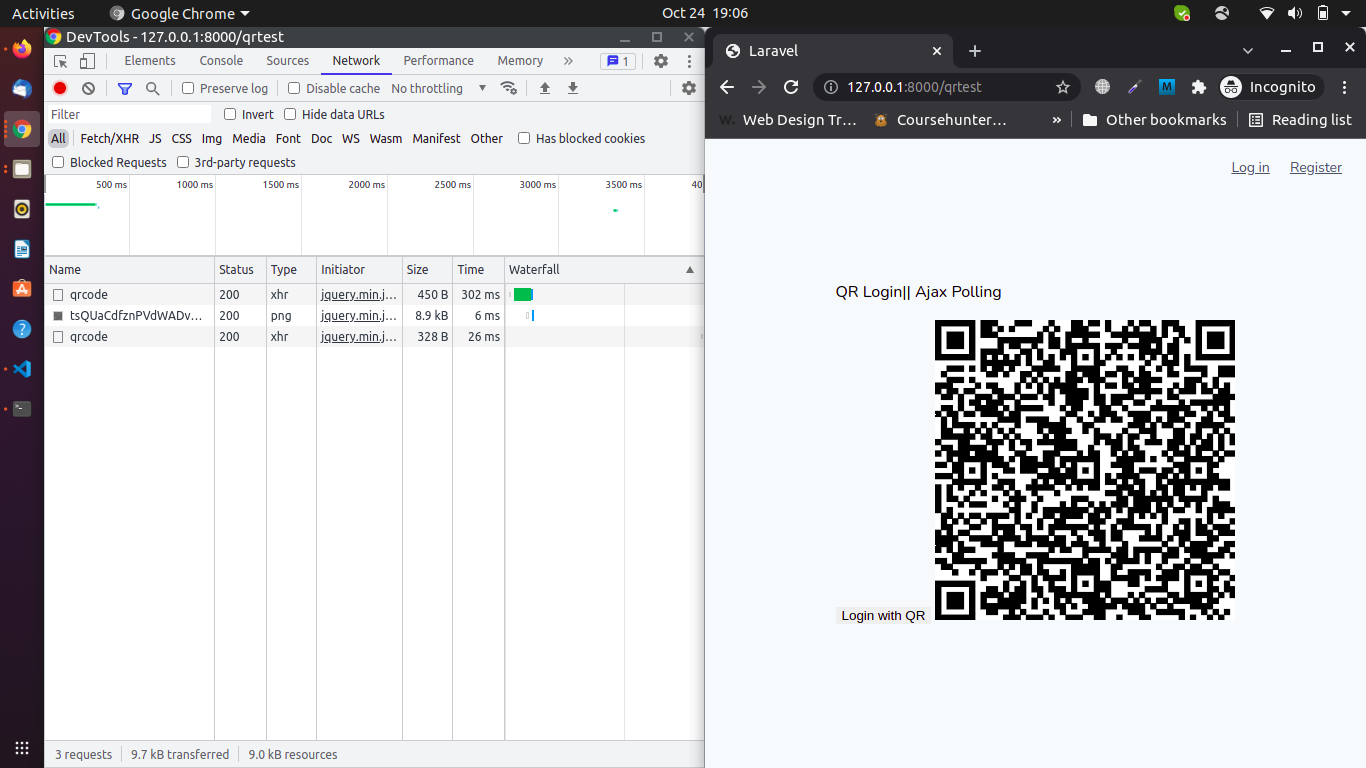The image size is (1366, 768).
Task: Check the Invert filter option
Action: coord(230,114)
